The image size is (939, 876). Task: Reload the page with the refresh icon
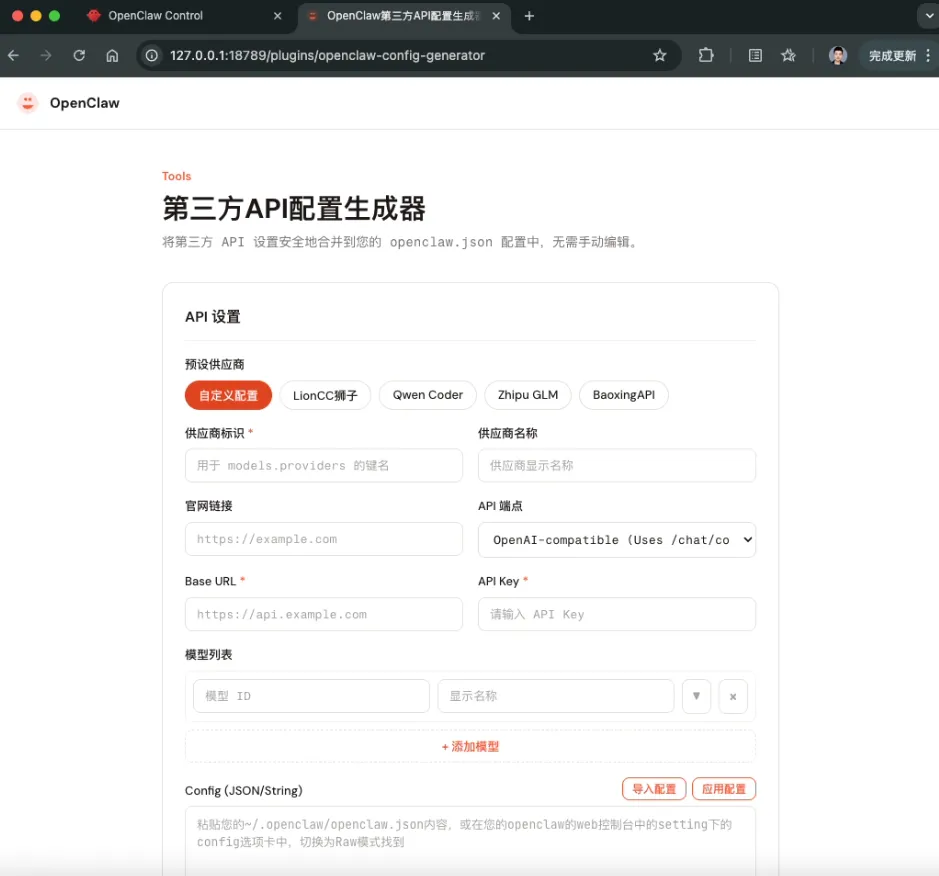(x=79, y=56)
